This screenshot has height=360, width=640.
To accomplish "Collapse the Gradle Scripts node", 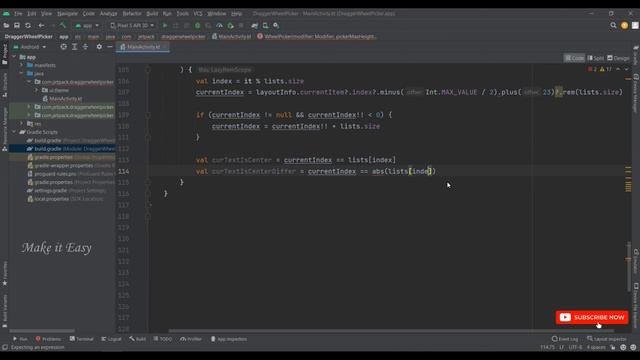I will [x=14, y=132].
